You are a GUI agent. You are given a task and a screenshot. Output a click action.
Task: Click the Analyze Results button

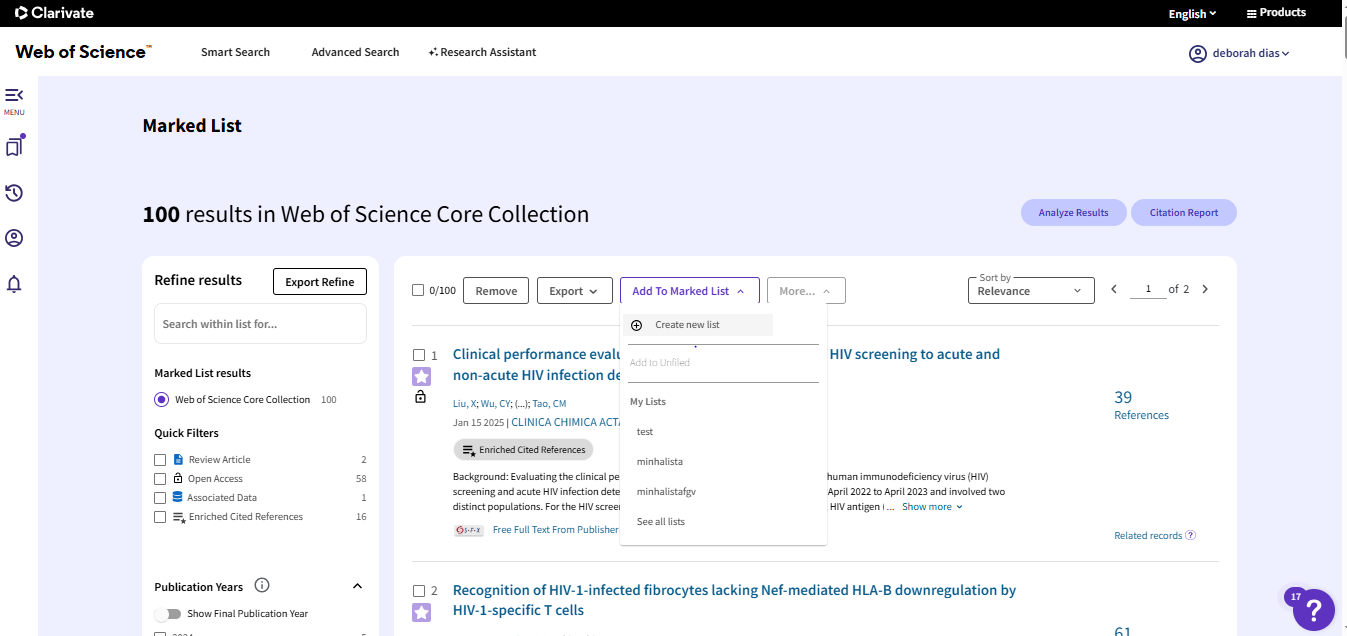tap(1073, 213)
